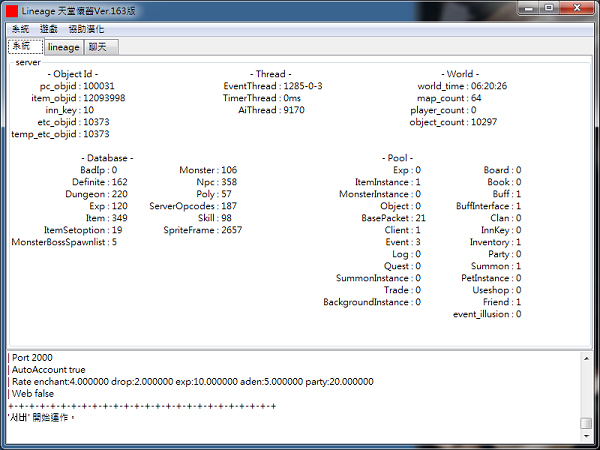Viewport: 600px width, 450px height.
Task: Click AiThread : 9170 text
Action: point(271,110)
